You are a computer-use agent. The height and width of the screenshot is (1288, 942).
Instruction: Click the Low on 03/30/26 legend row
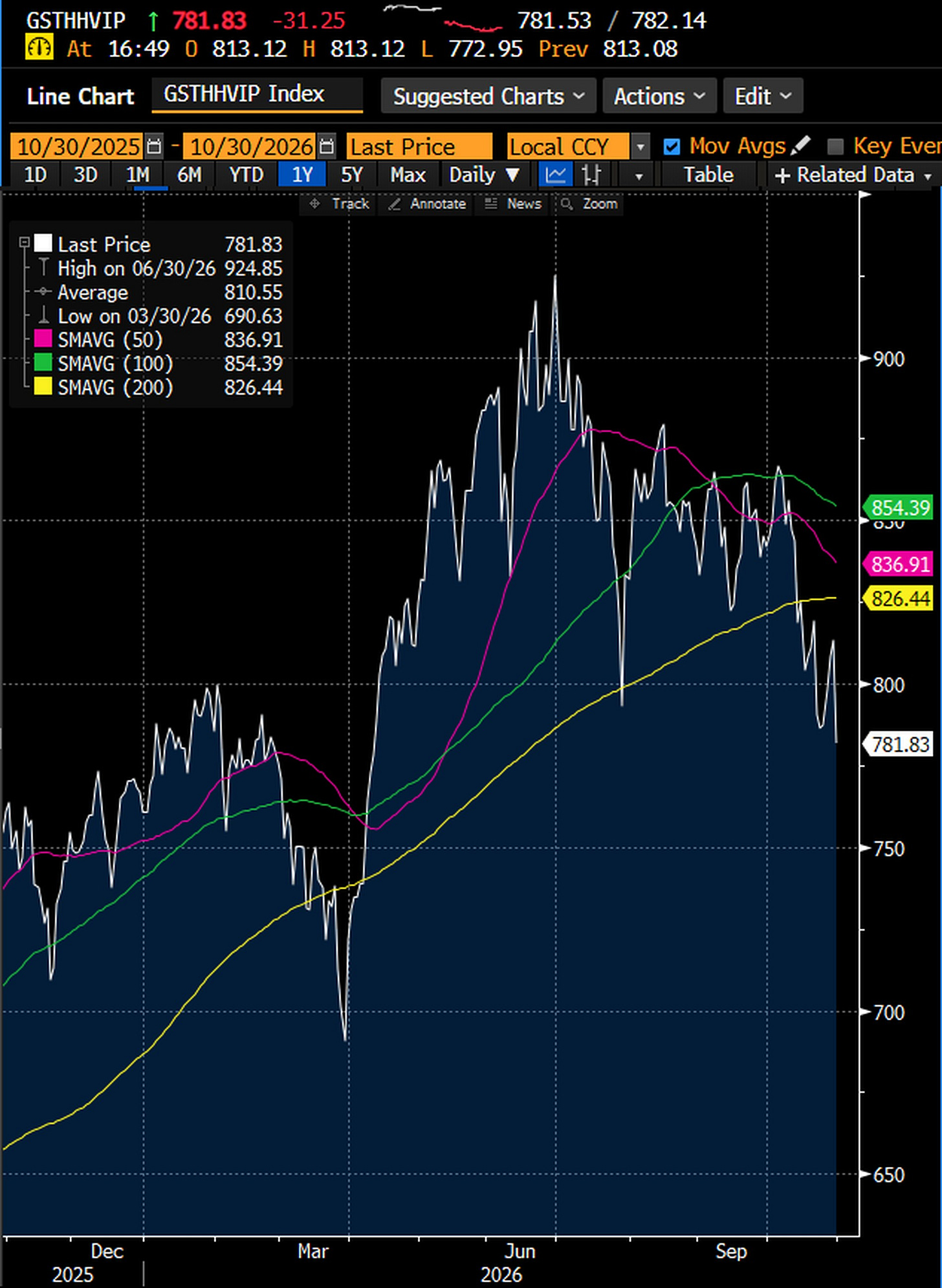(x=159, y=316)
